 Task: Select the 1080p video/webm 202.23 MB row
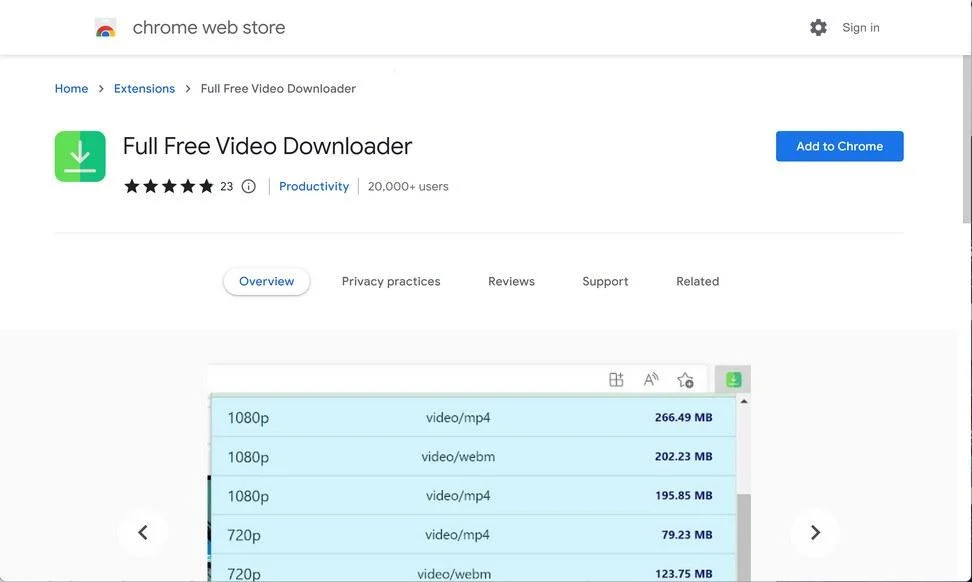pyautogui.click(x=474, y=456)
